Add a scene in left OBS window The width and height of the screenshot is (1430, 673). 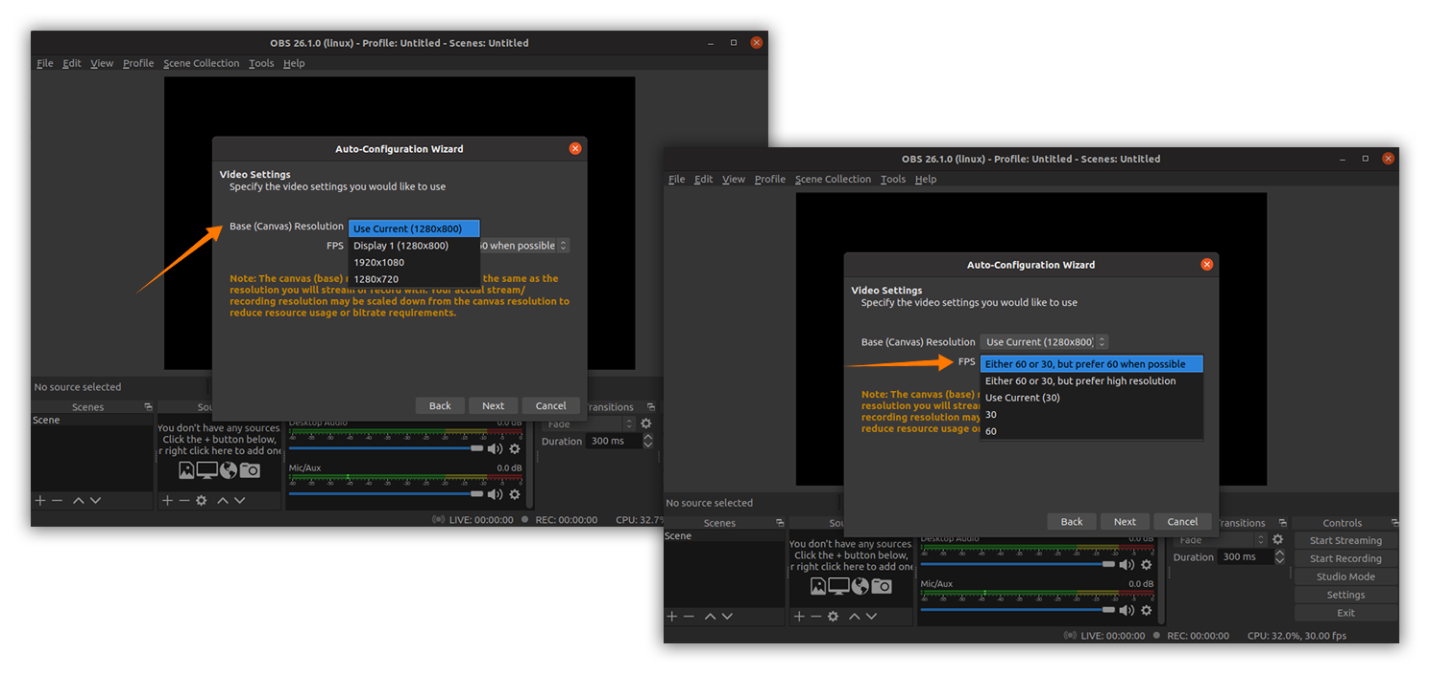click(x=40, y=500)
